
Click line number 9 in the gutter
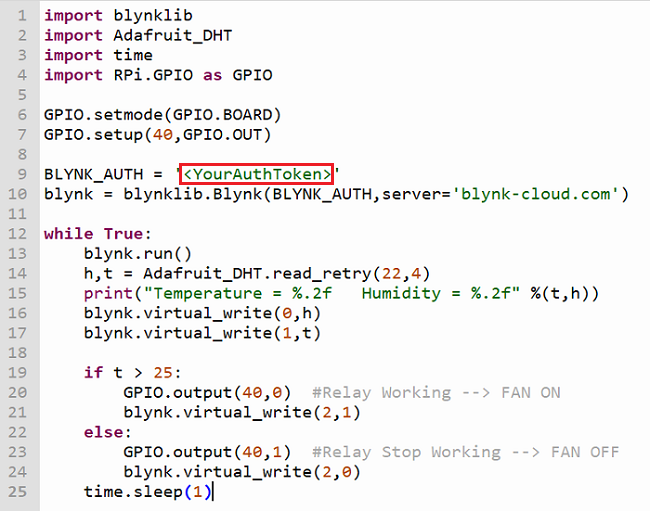[22, 174]
